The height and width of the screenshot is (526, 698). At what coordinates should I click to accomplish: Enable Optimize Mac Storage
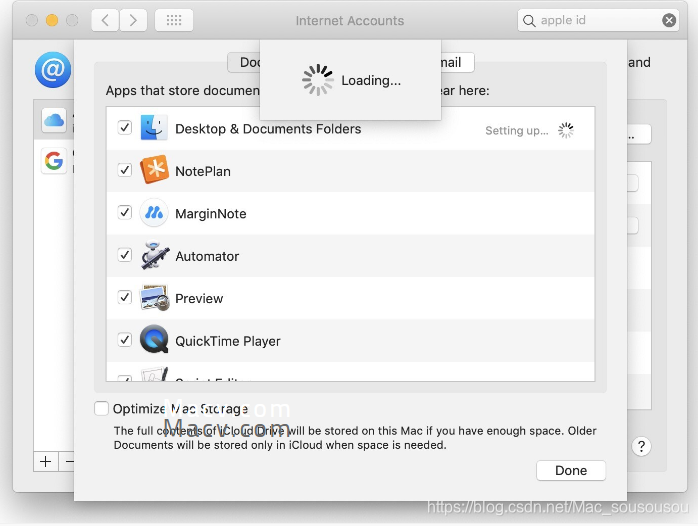coord(101,408)
